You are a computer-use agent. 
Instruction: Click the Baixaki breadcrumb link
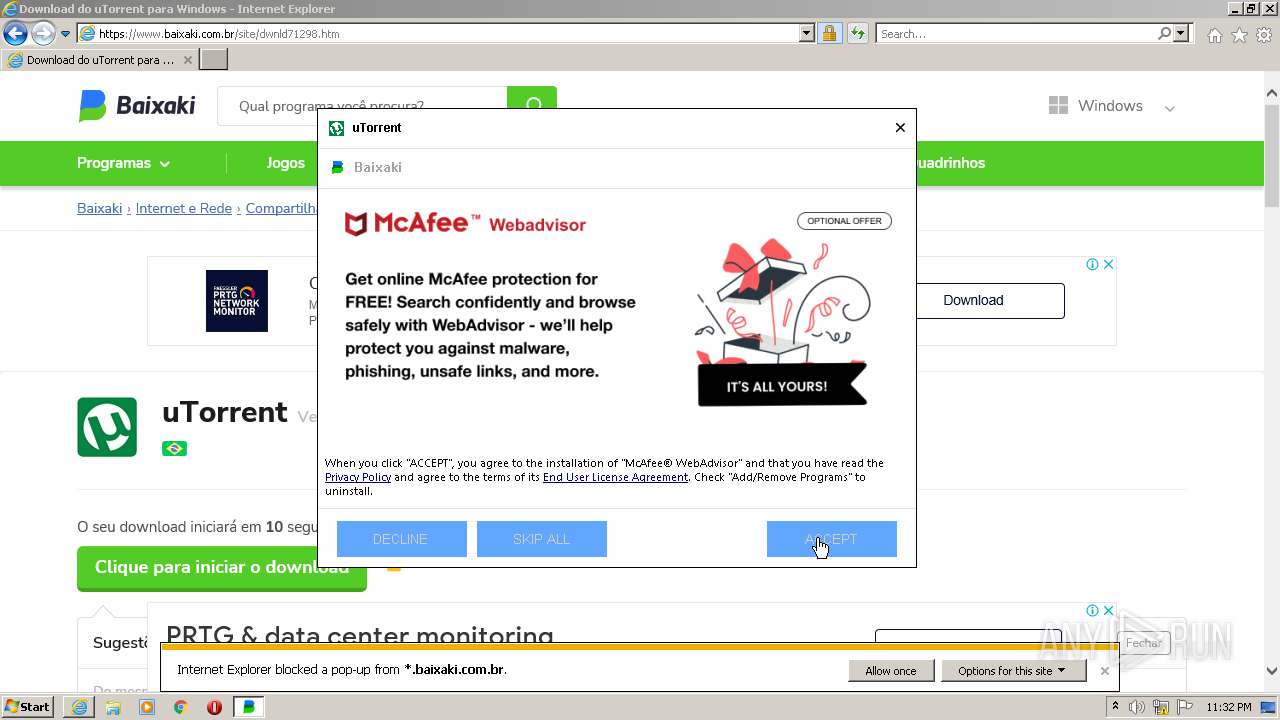tap(99, 208)
